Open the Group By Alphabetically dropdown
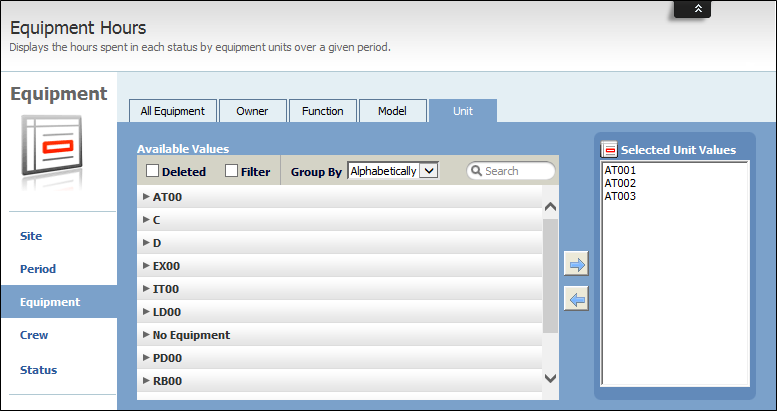The height and width of the screenshot is (411, 777). (393, 171)
